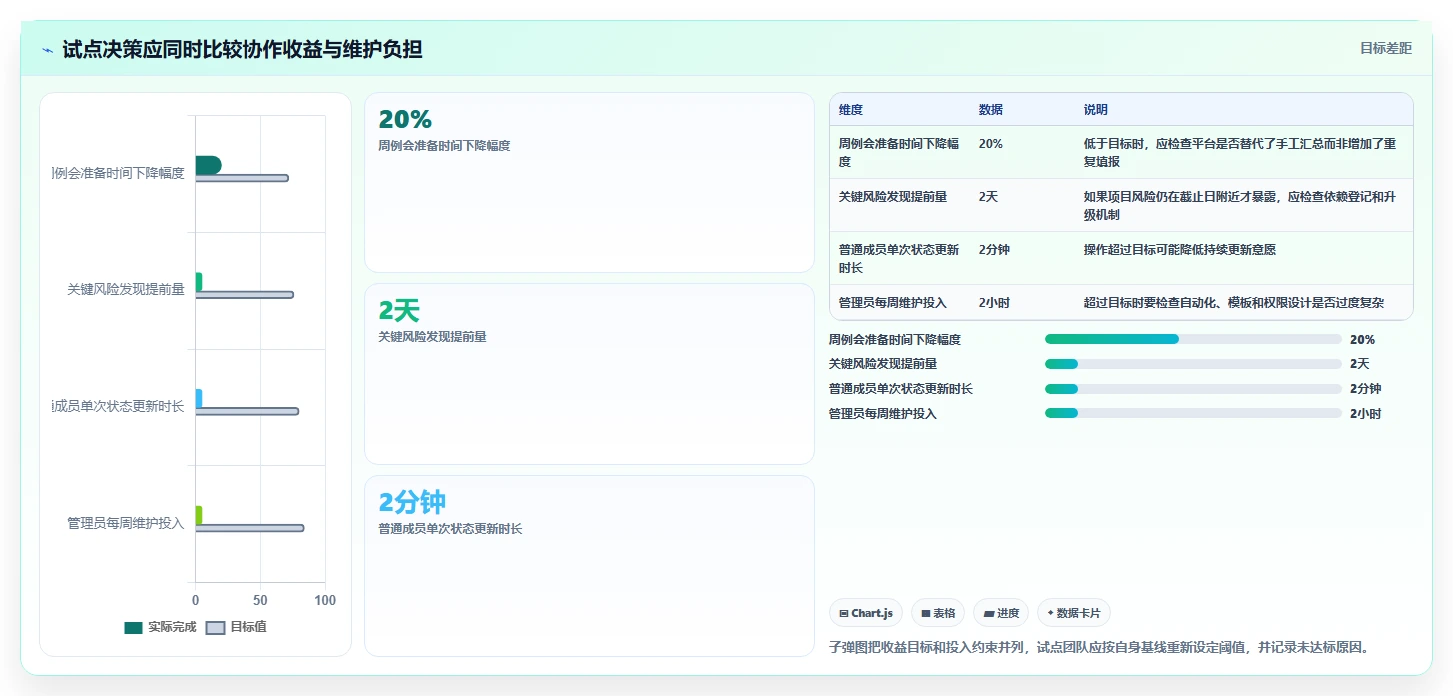Select the 说明 column header
The width and height of the screenshot is (1453, 696).
[1096, 110]
